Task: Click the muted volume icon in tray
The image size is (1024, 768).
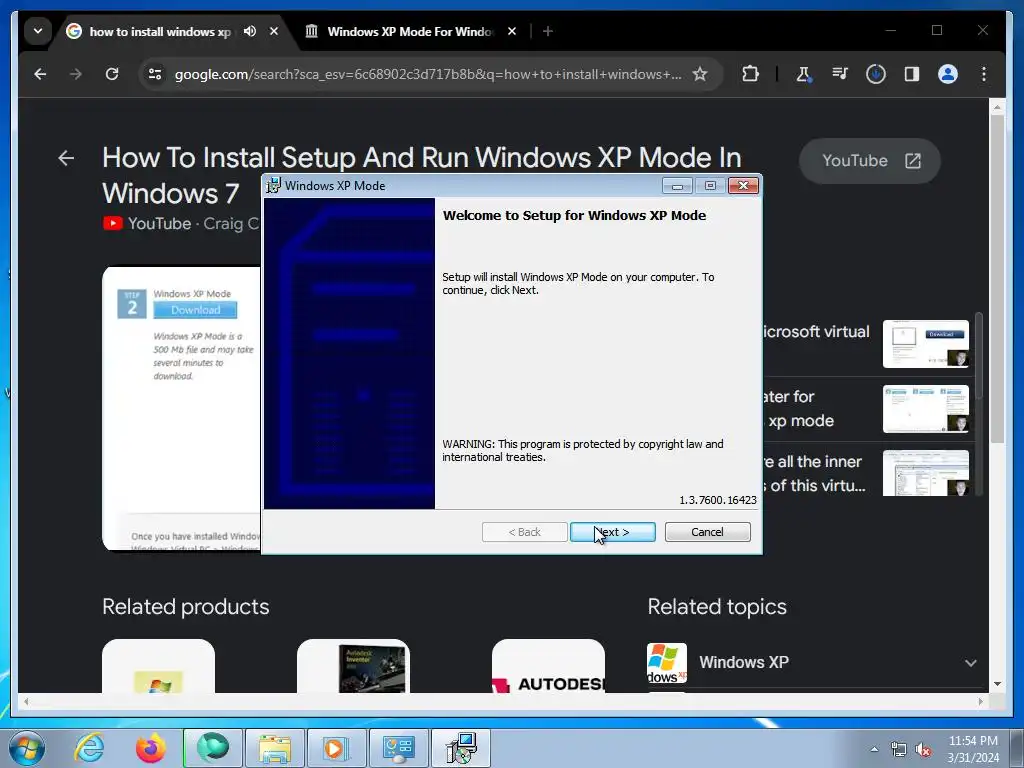Action: pos(923,750)
